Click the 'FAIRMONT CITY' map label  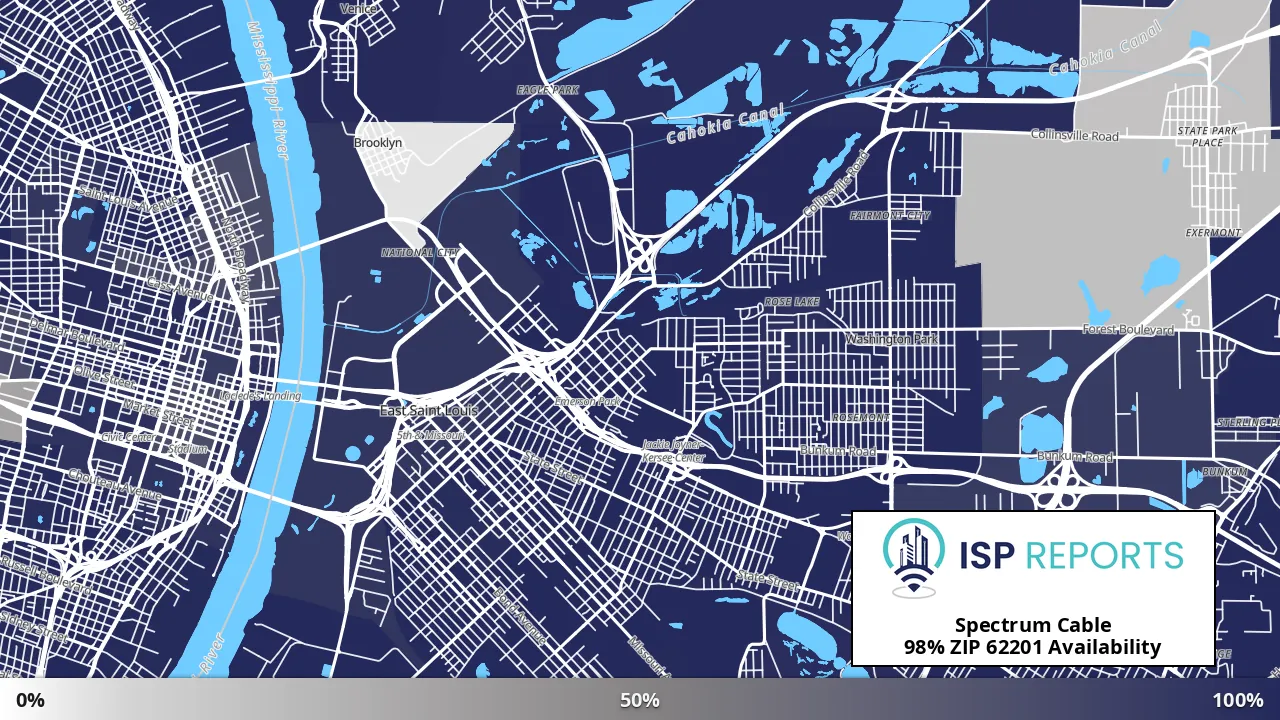(x=890, y=215)
